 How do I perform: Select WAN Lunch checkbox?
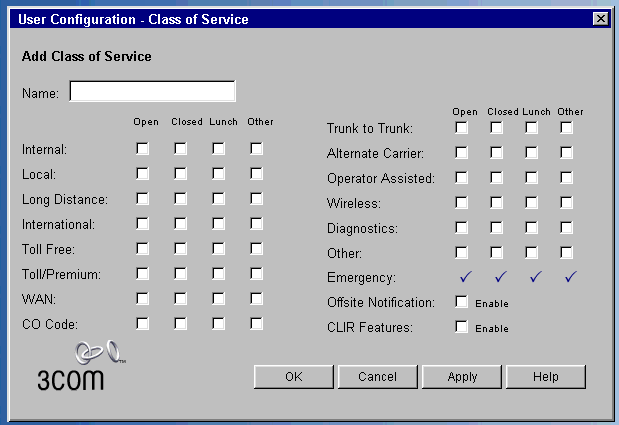click(x=219, y=298)
